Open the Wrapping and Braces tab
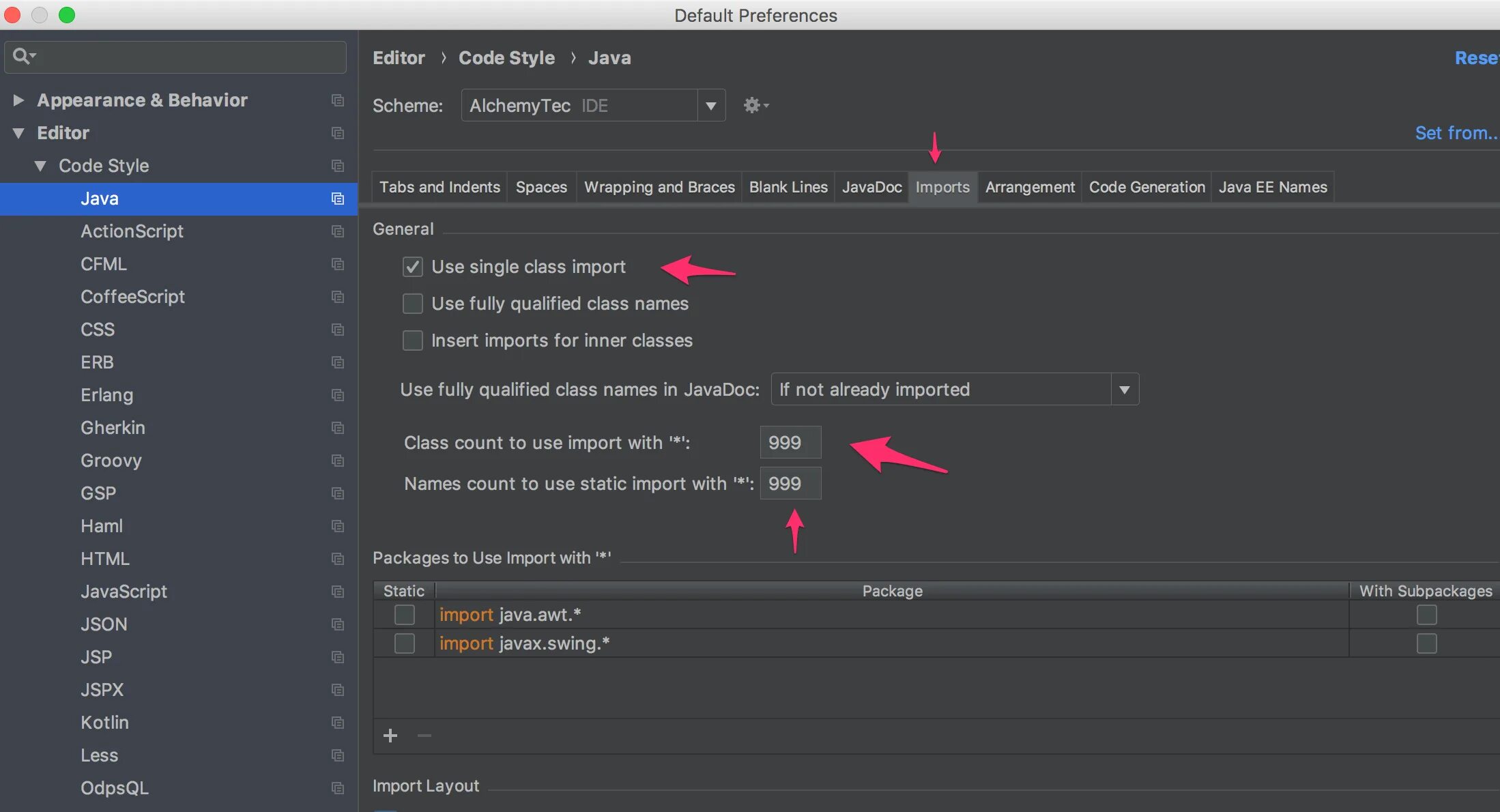 [659, 187]
